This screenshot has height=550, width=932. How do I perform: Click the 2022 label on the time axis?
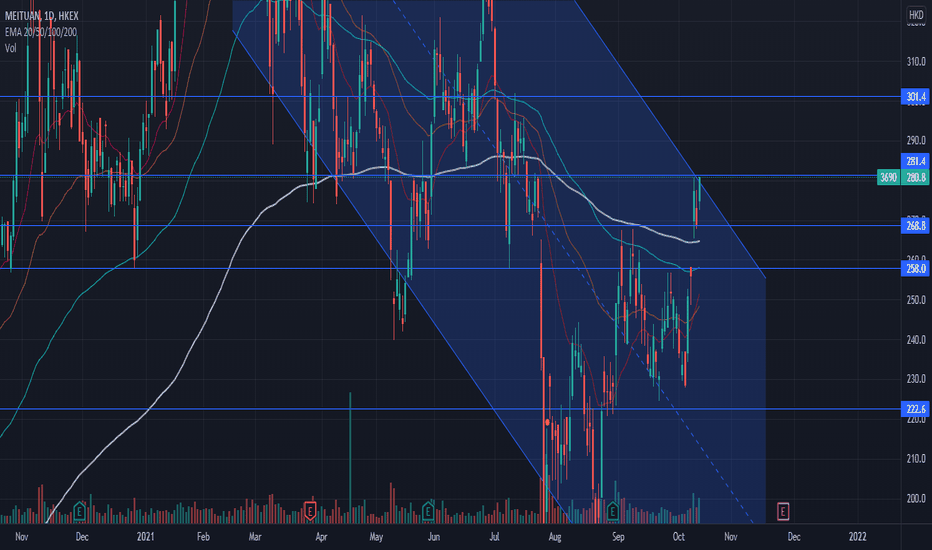(x=857, y=536)
